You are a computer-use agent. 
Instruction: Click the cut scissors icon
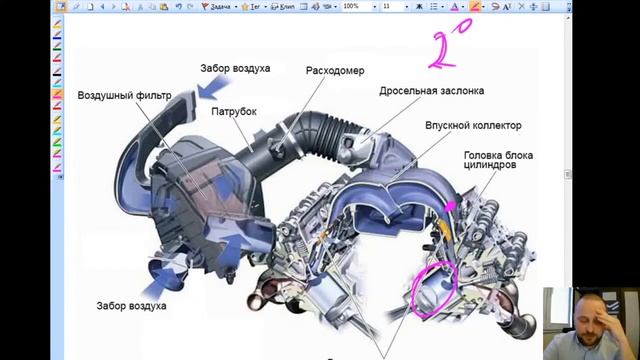click(140, 7)
